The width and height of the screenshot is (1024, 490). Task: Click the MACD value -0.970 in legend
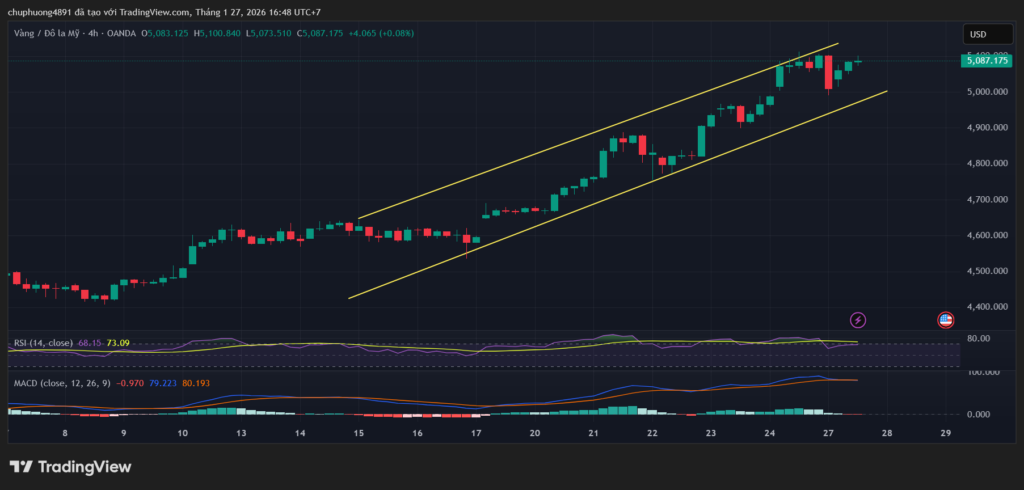coord(130,382)
